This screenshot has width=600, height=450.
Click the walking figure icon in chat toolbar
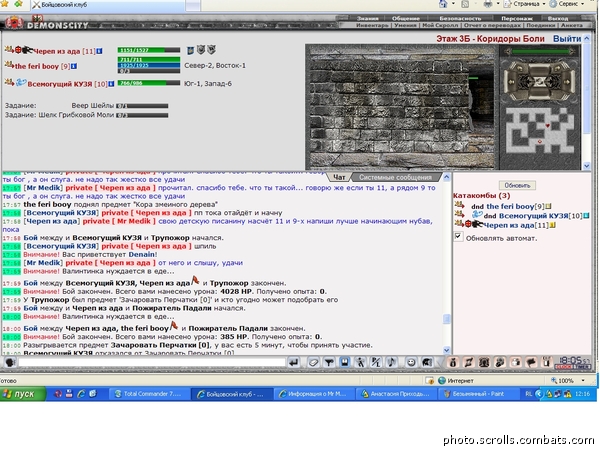point(360,362)
